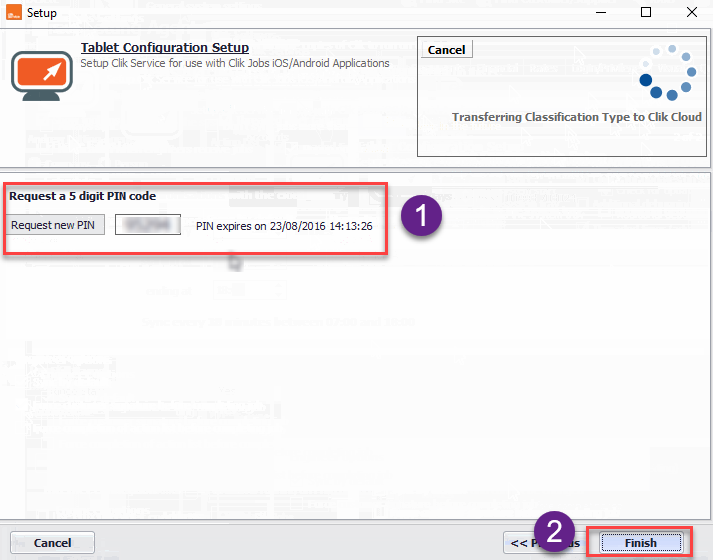Maximize the Setup window

click(646, 12)
